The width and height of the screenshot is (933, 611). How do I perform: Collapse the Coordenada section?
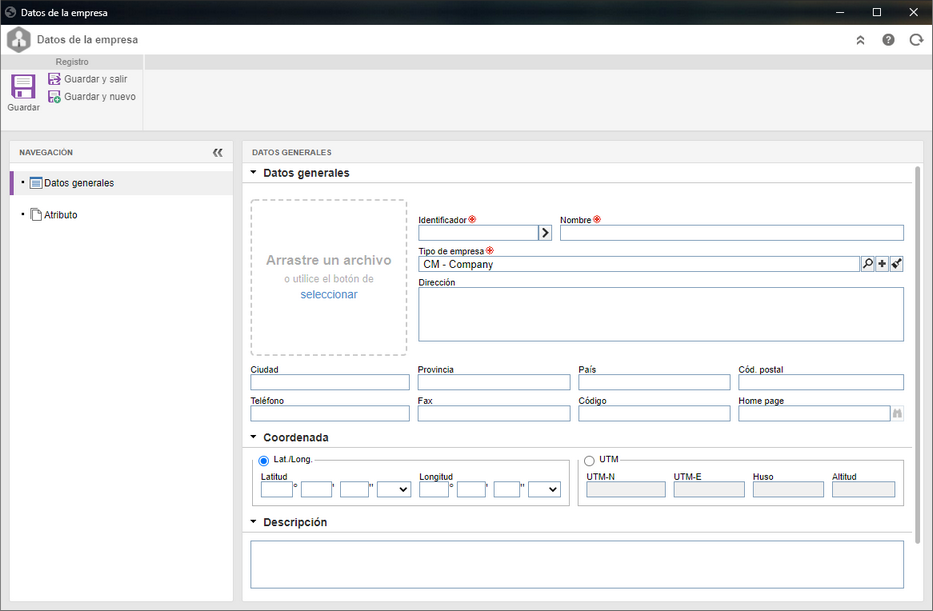(253, 437)
